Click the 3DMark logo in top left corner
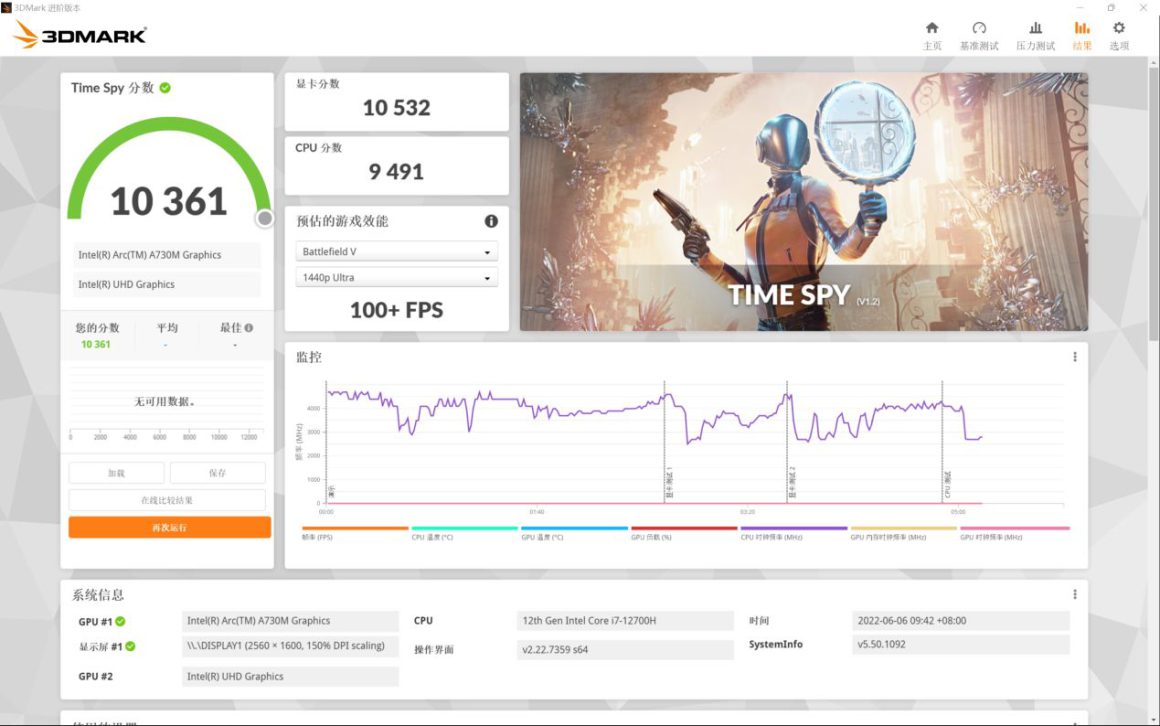1160x726 pixels. click(x=78, y=32)
